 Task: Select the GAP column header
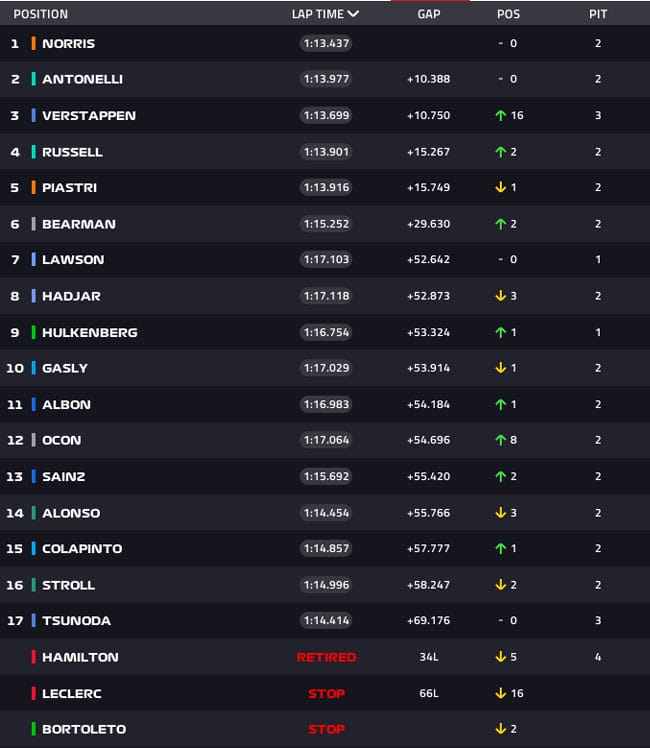(429, 14)
